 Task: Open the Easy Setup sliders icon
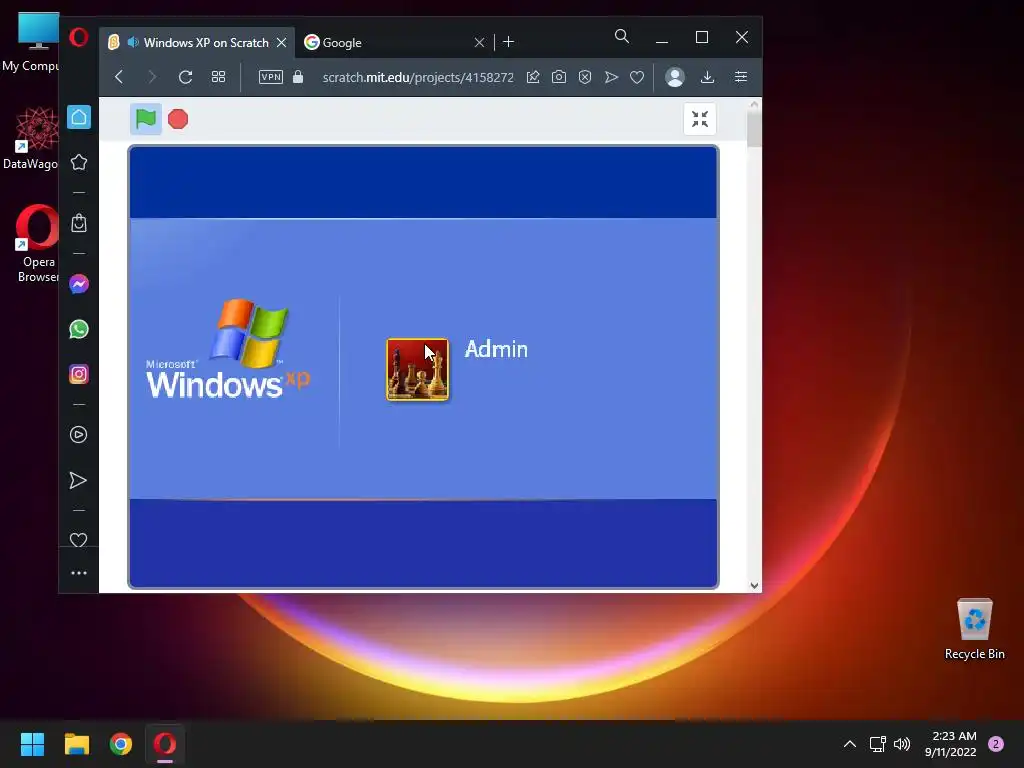(x=741, y=77)
